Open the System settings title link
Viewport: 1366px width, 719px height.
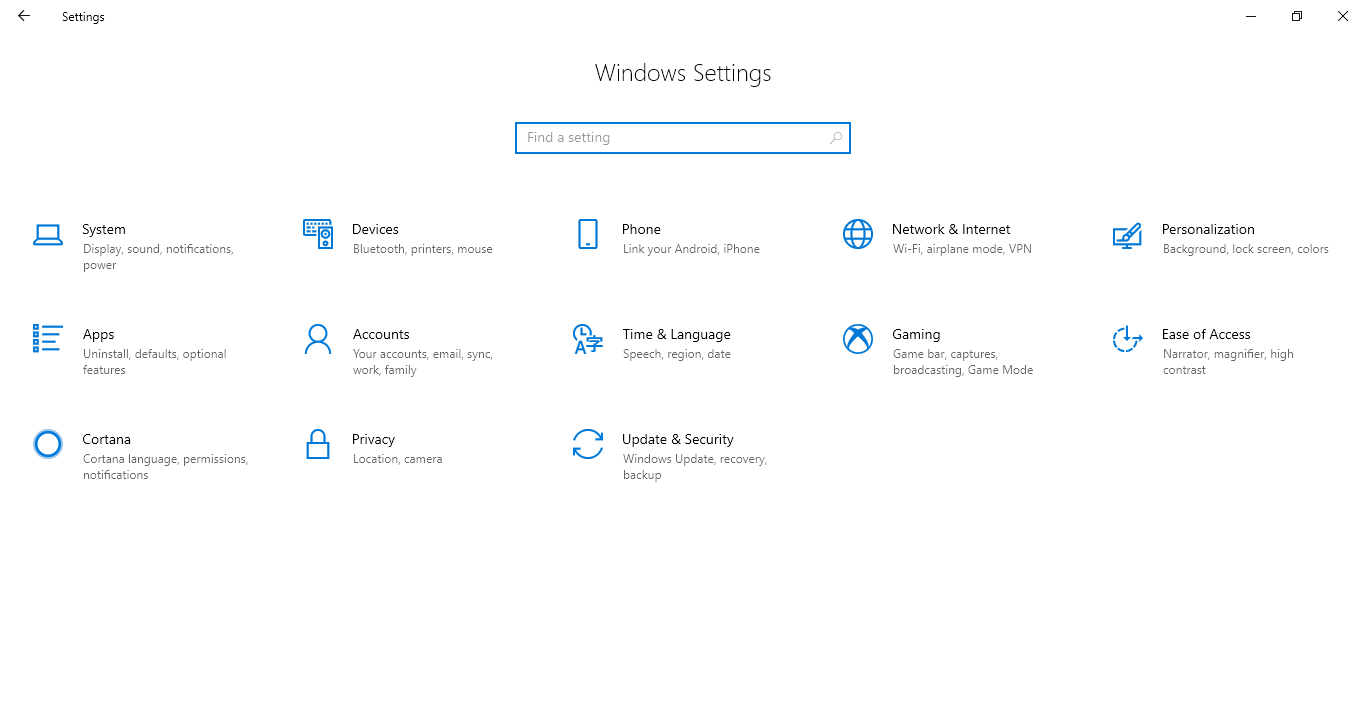coord(104,229)
